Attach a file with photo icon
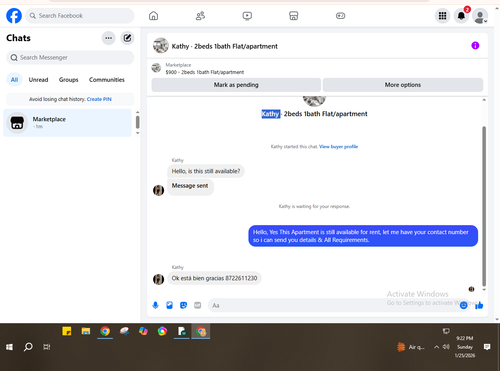Image resolution: width=500 pixels, height=371 pixels. (x=169, y=305)
